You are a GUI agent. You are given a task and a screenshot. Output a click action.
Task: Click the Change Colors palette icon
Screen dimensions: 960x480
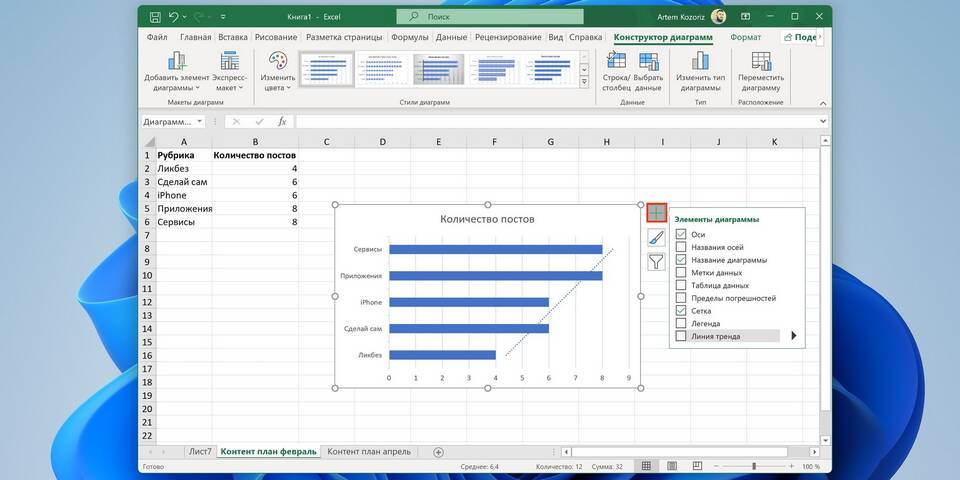276,61
